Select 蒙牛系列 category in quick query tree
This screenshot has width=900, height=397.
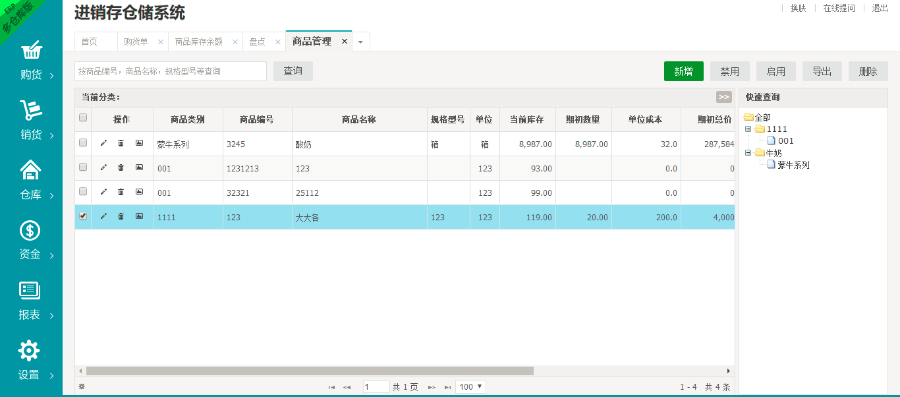[x=793, y=165]
